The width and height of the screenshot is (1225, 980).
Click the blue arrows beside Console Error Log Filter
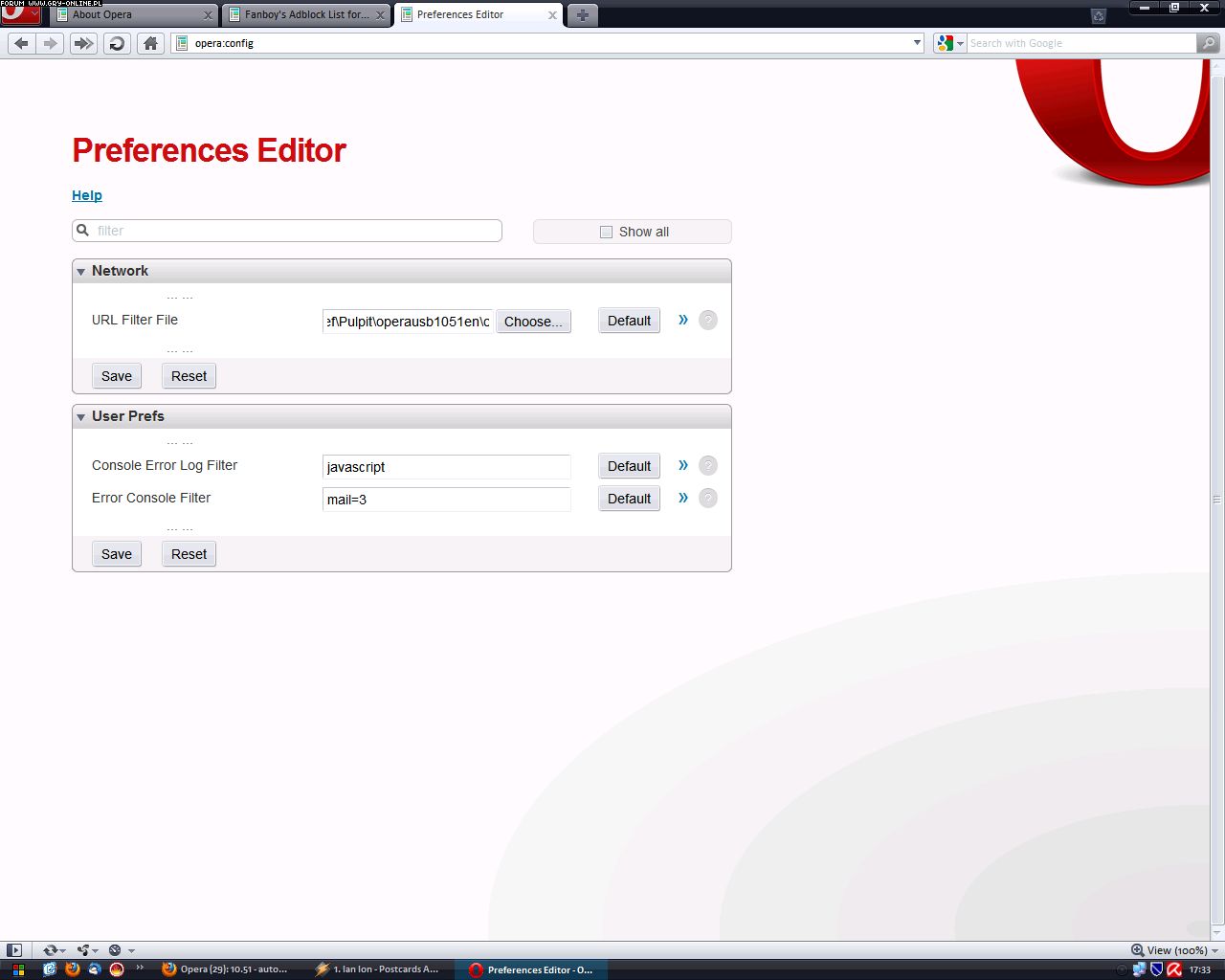coord(683,465)
